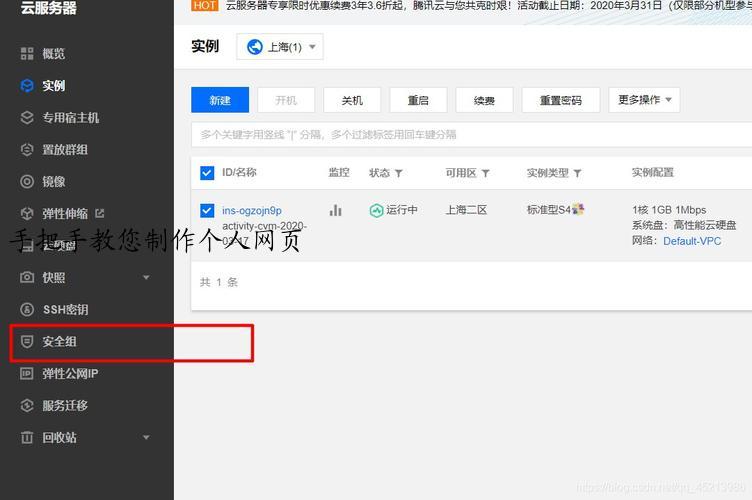The image size is (752, 500).
Task: Filter by 状态 funnel icon
Action: (399, 173)
